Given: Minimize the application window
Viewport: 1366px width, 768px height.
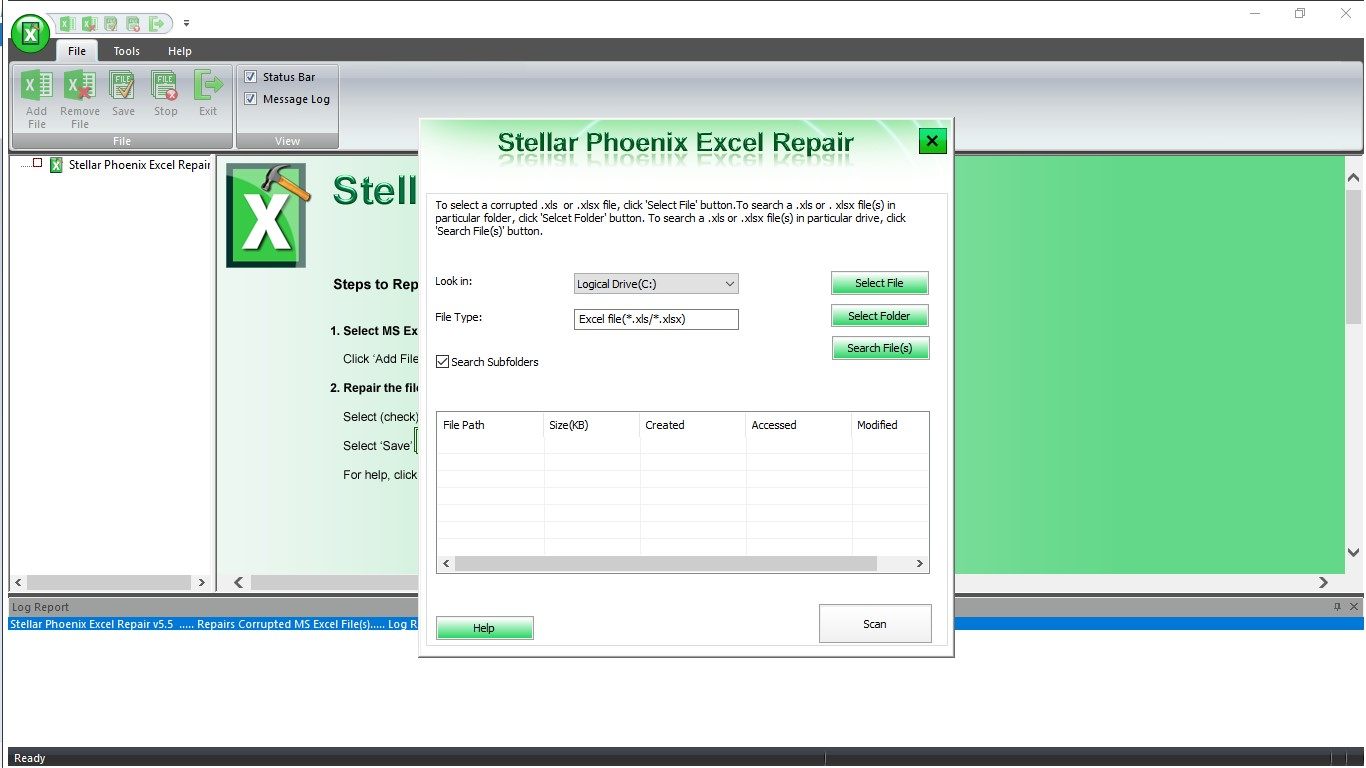Looking at the screenshot, I should [1256, 14].
